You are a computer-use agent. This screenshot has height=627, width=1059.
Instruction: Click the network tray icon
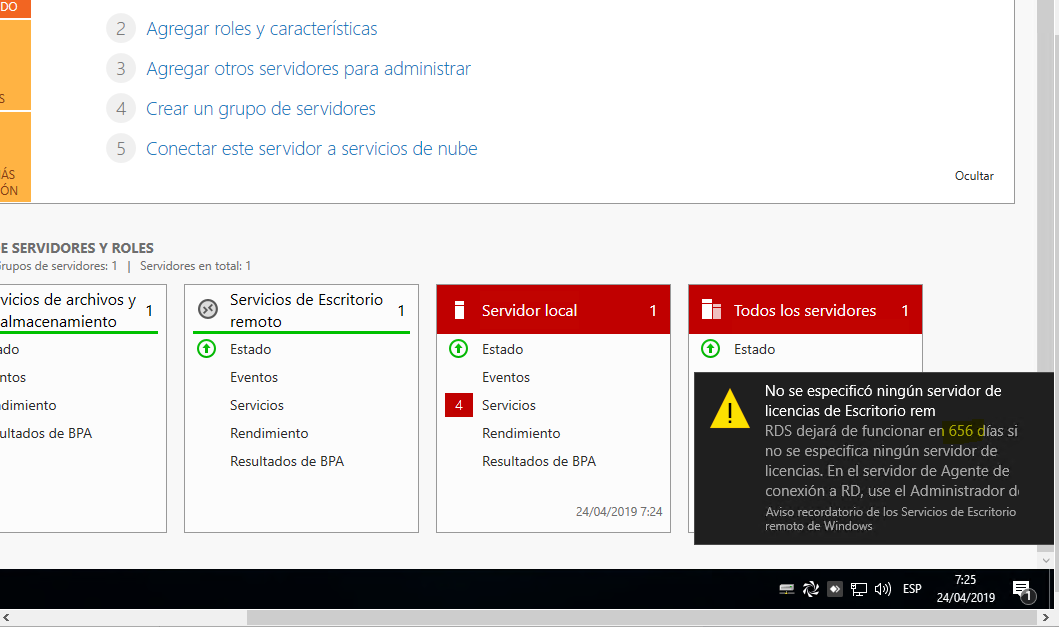(x=859, y=589)
